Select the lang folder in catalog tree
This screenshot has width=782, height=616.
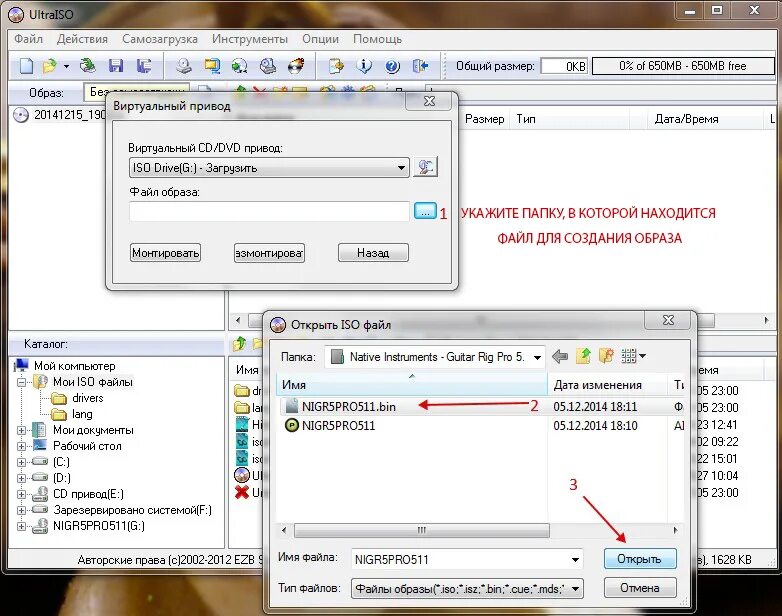click(x=82, y=414)
